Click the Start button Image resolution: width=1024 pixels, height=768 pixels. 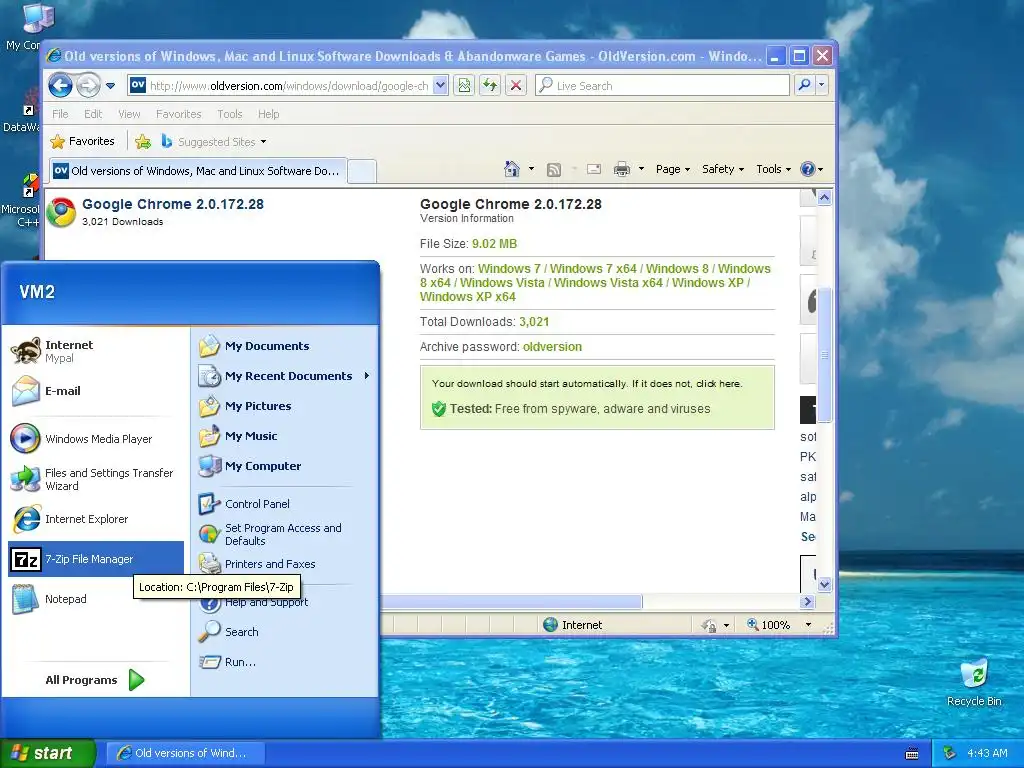click(47, 754)
